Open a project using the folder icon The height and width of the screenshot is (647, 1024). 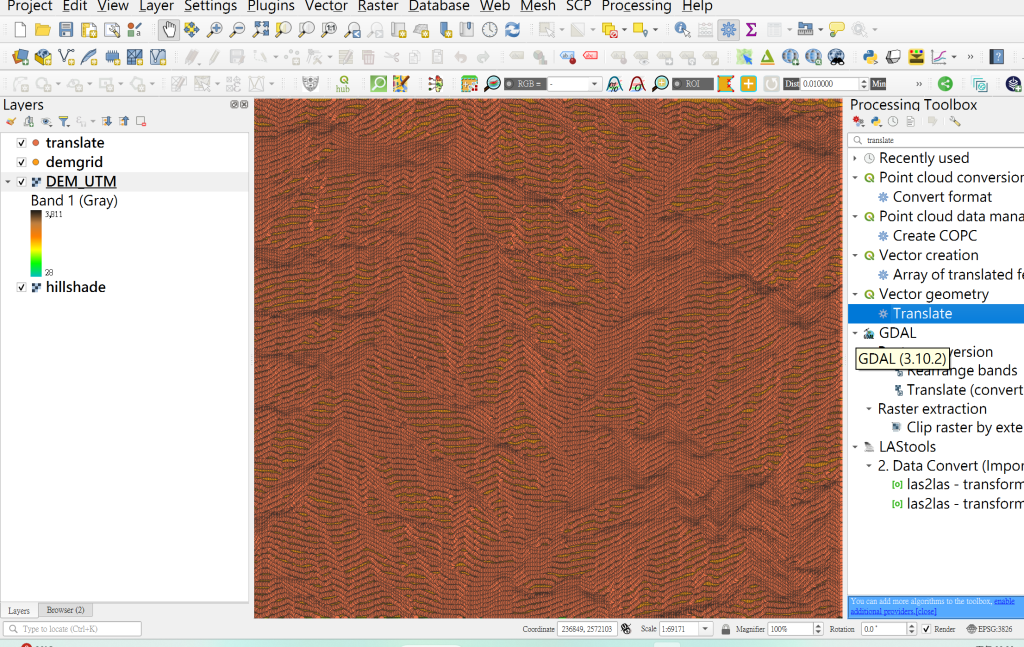(x=42, y=29)
